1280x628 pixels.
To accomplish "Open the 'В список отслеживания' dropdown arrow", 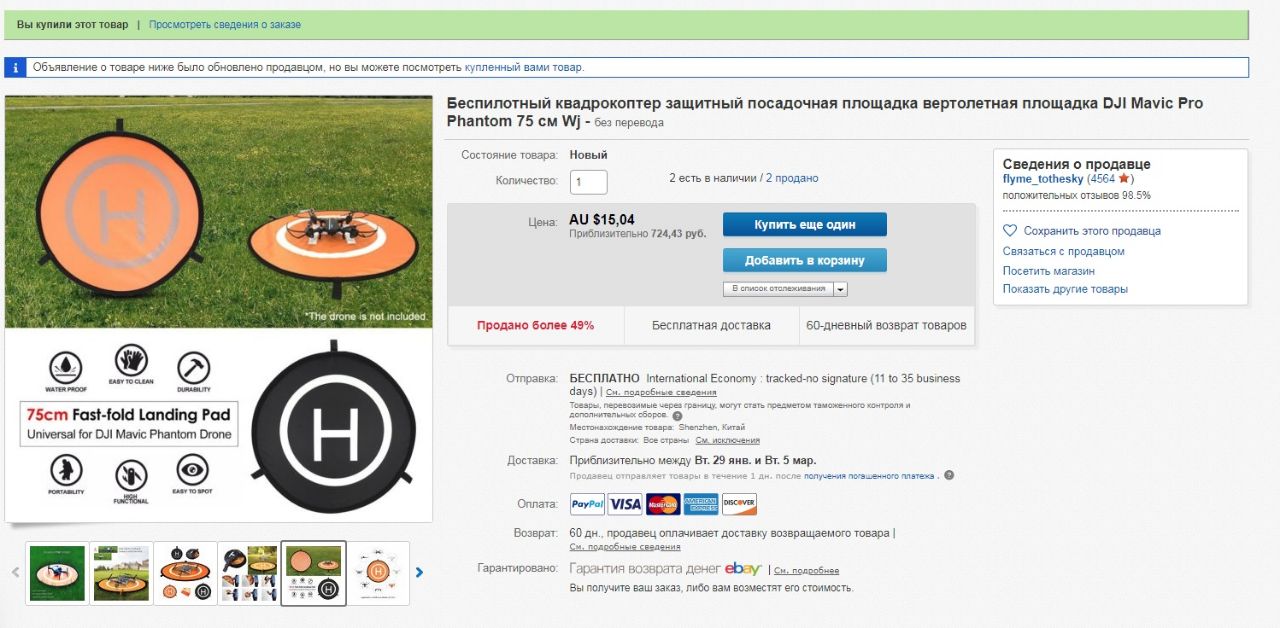I will click(840, 289).
